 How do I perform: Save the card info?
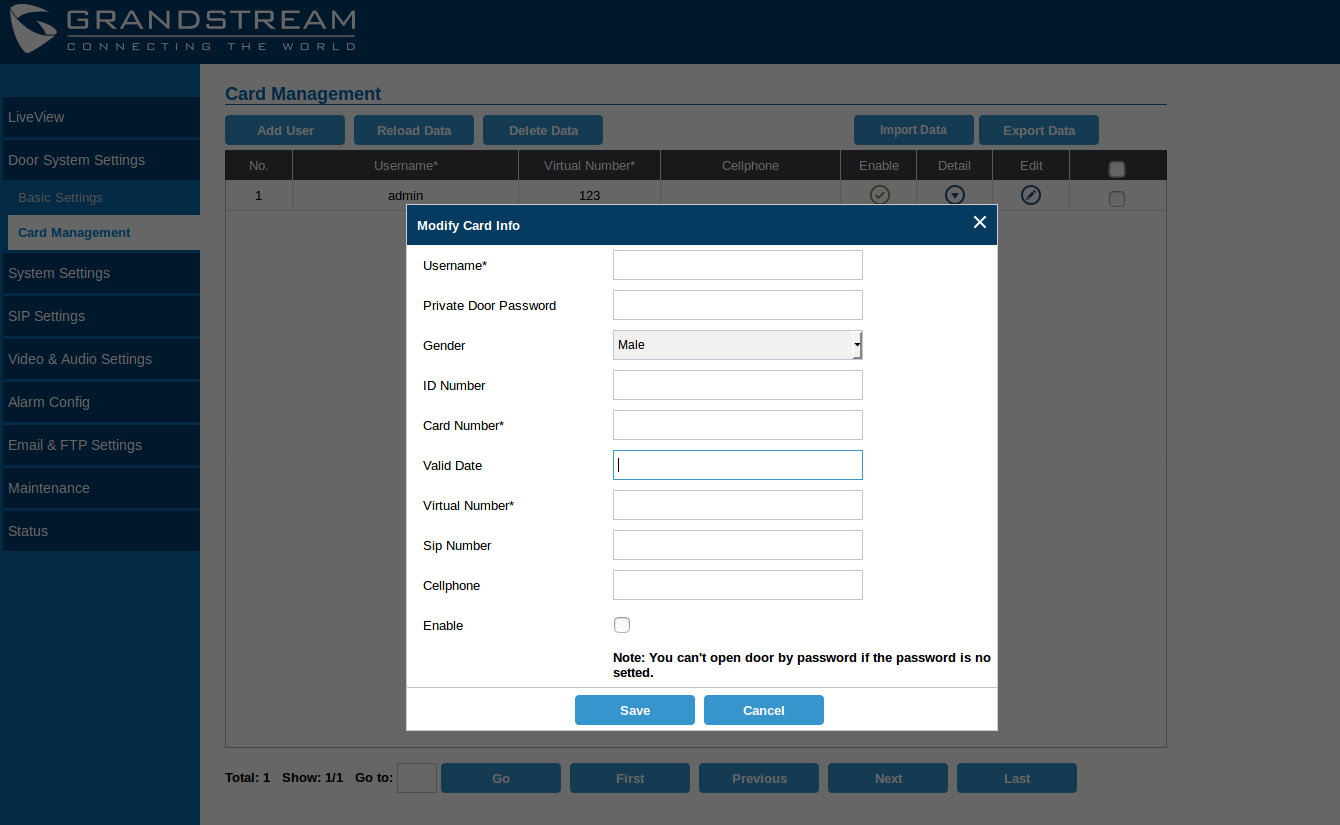pyautogui.click(x=635, y=710)
